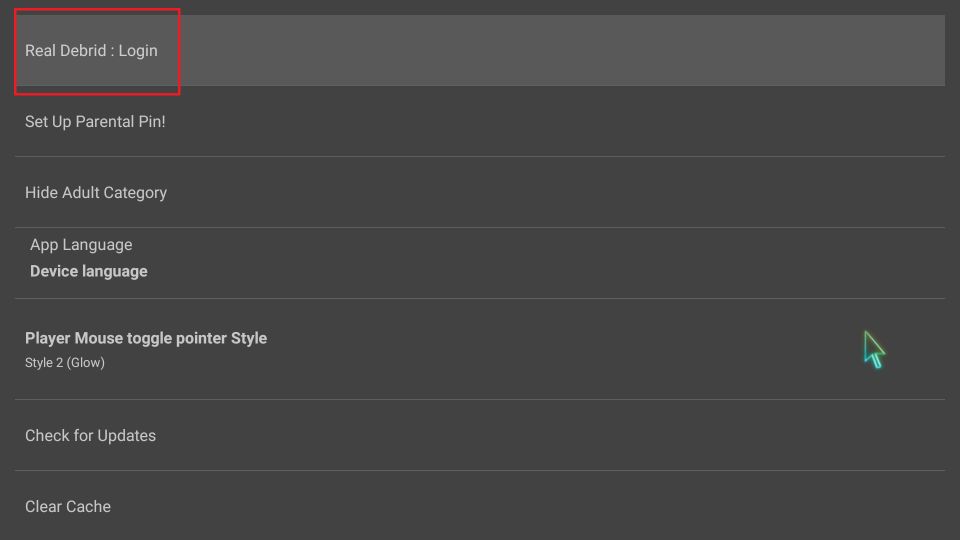This screenshot has height=540, width=960.
Task: Select the pointer style row showing Glow
Action: click(480, 349)
